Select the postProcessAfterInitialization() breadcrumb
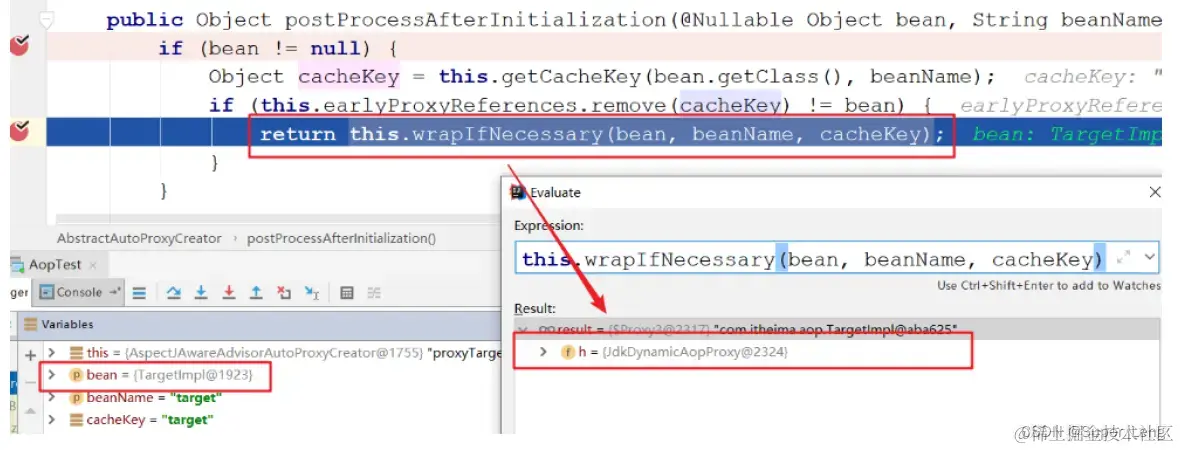 [341, 238]
